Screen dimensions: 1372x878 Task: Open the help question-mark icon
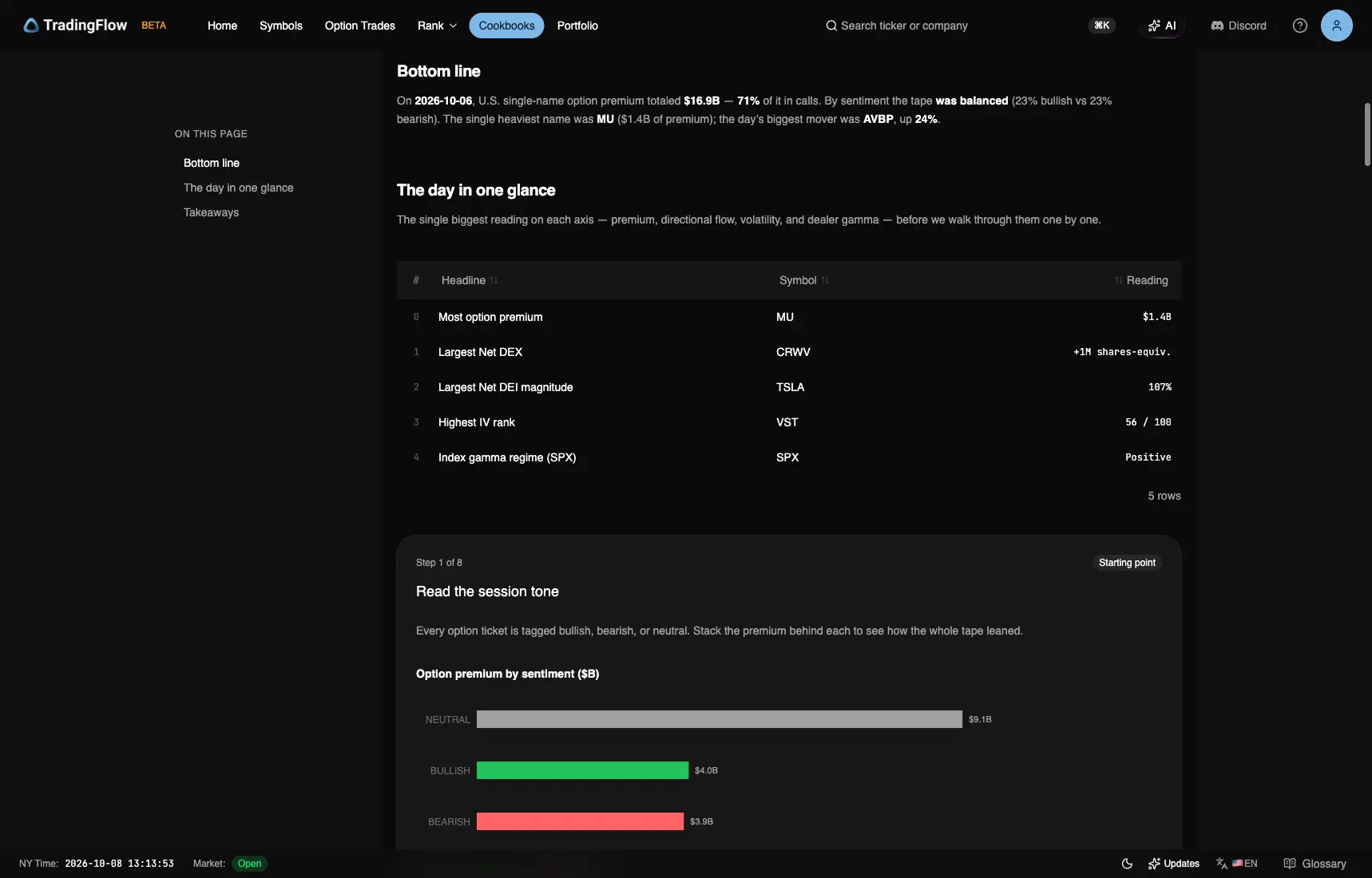1299,26
